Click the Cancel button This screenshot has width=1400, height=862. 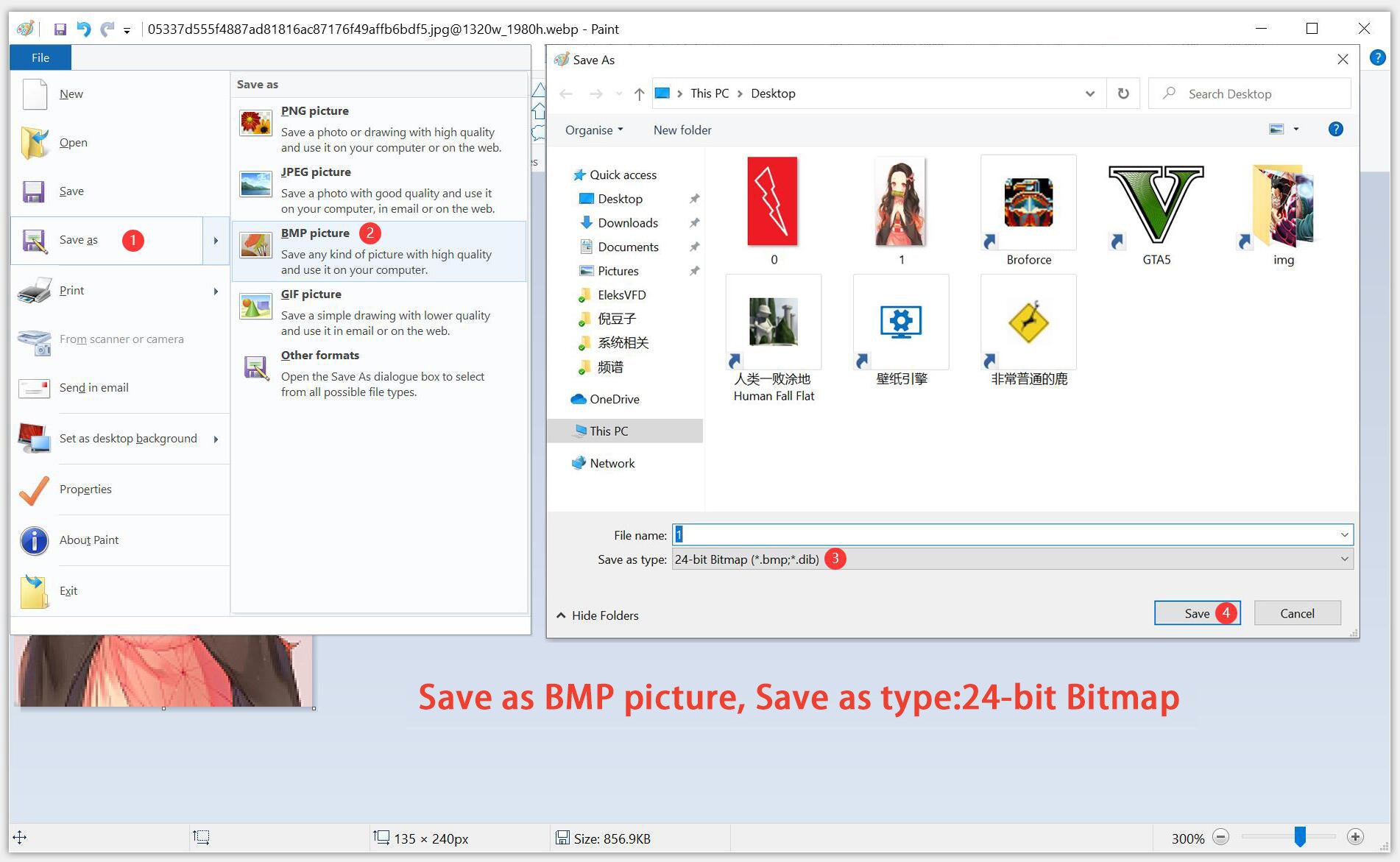pyautogui.click(x=1296, y=613)
